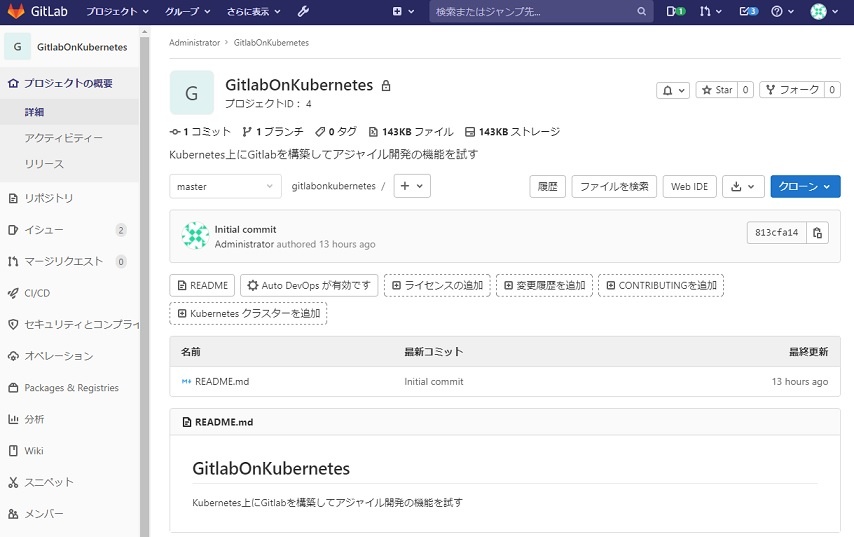854x537 pixels.
Task: Open Web IDE
Action: 690,187
